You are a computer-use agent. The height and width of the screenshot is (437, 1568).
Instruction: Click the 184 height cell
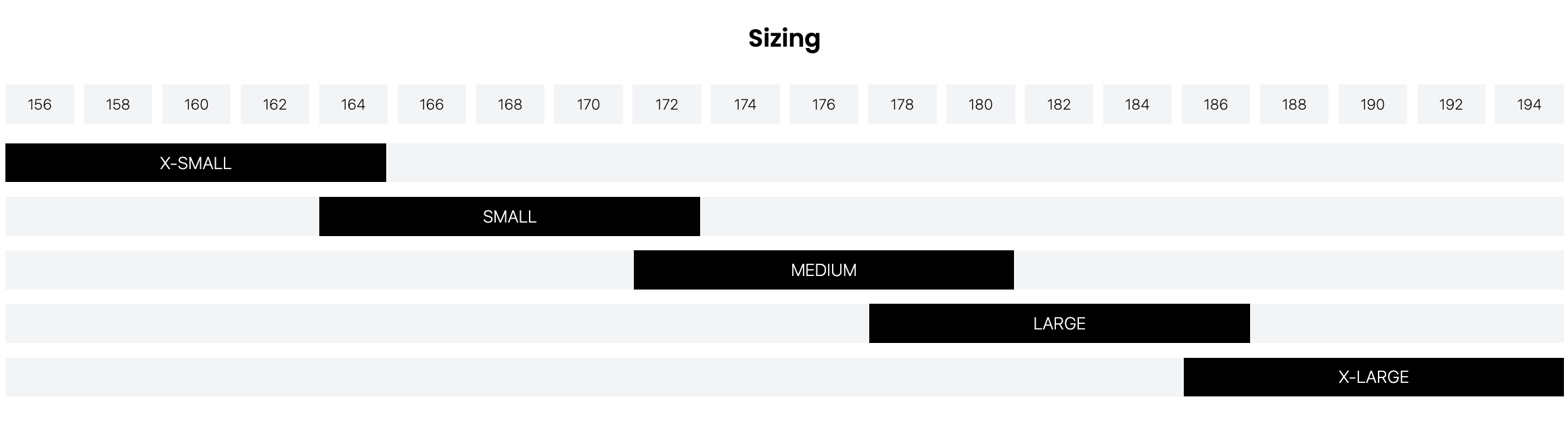pos(1137,104)
